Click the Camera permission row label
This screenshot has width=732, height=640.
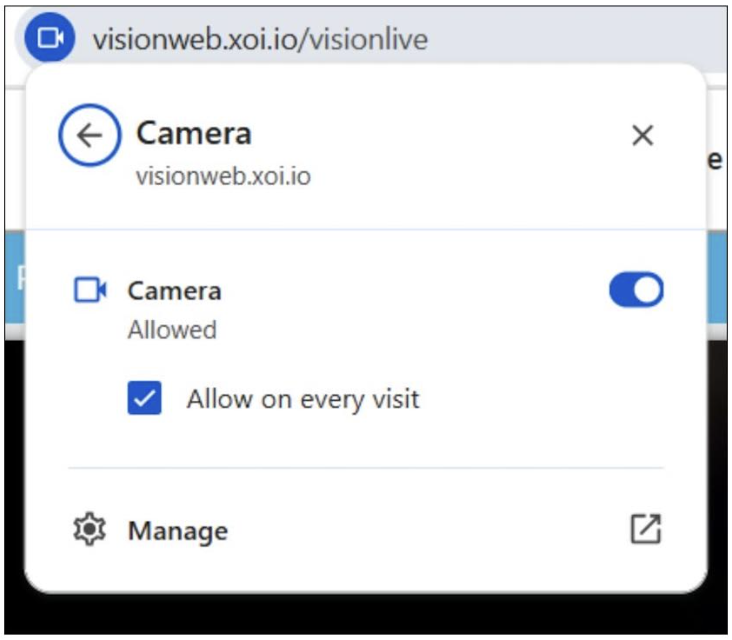pyautogui.click(x=174, y=291)
